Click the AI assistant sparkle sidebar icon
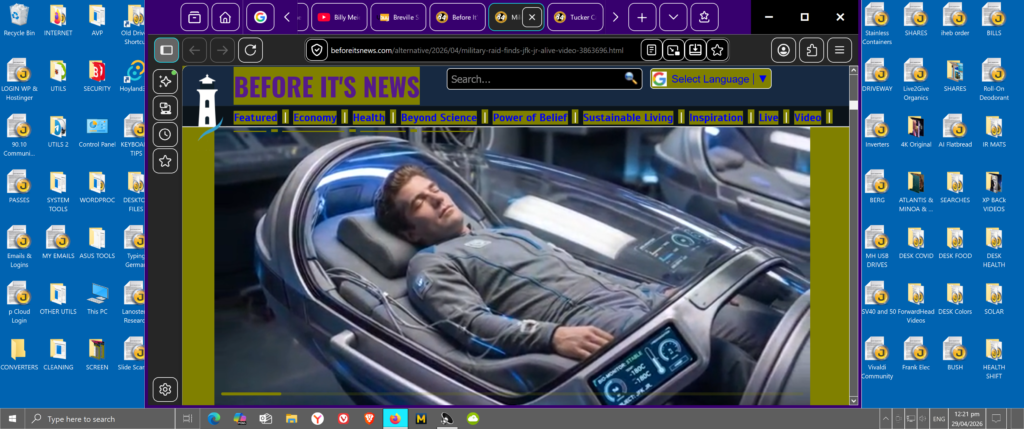The image size is (1024, 429). click(166, 81)
